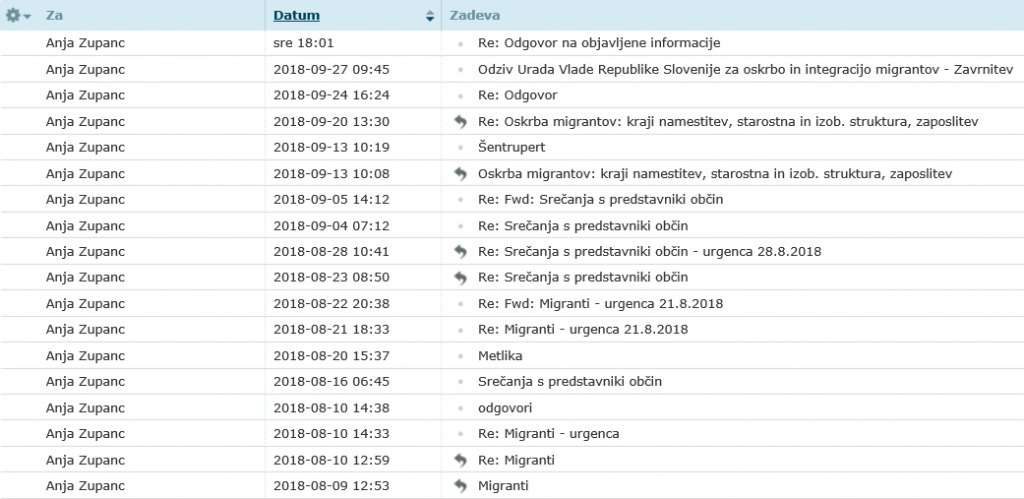
Task: Toggle the Datum column sort arrows
Action: (430, 16)
